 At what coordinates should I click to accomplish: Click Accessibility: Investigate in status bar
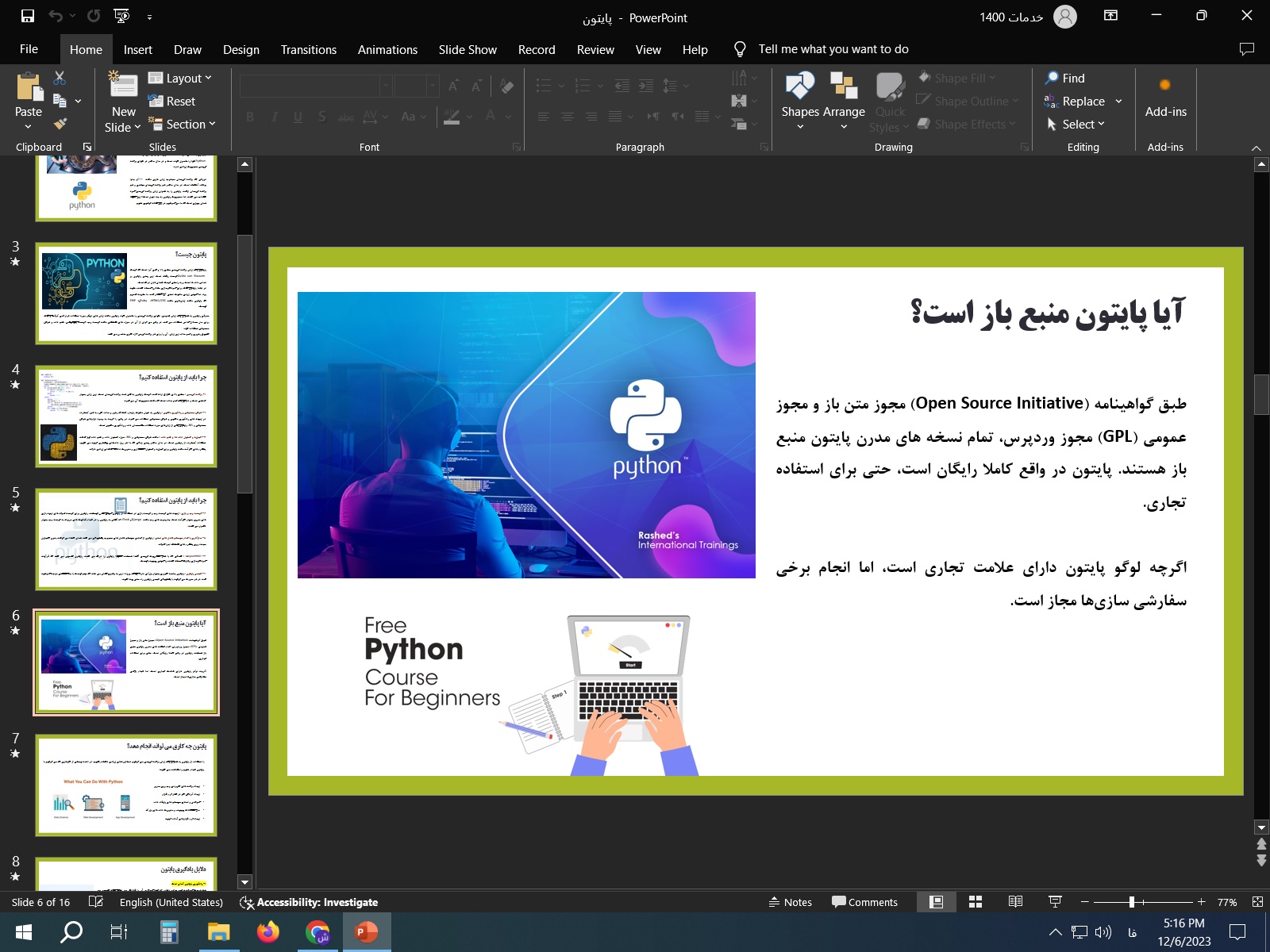click(309, 902)
